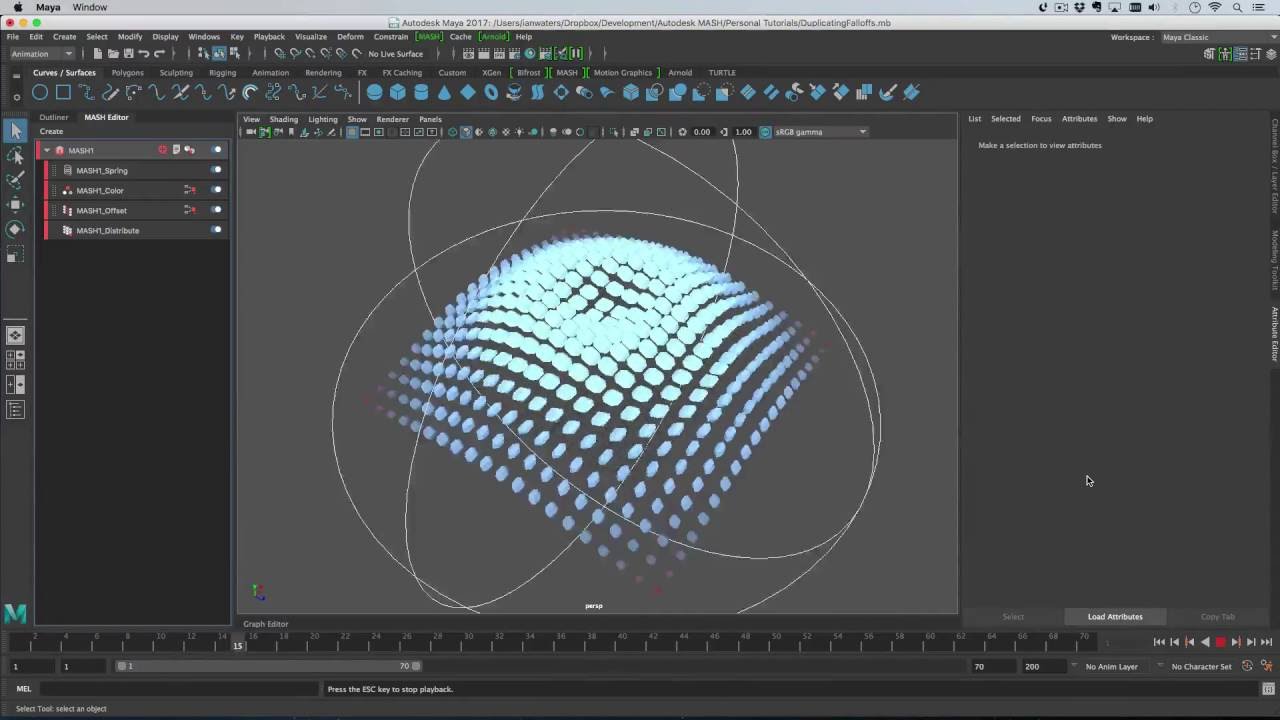Viewport: 1280px width, 720px height.
Task: Click the four-view layout icon
Action: pyautogui.click(x=15, y=360)
